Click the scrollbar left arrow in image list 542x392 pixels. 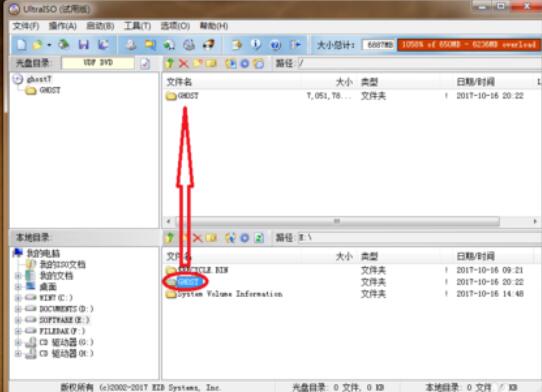click(169, 221)
